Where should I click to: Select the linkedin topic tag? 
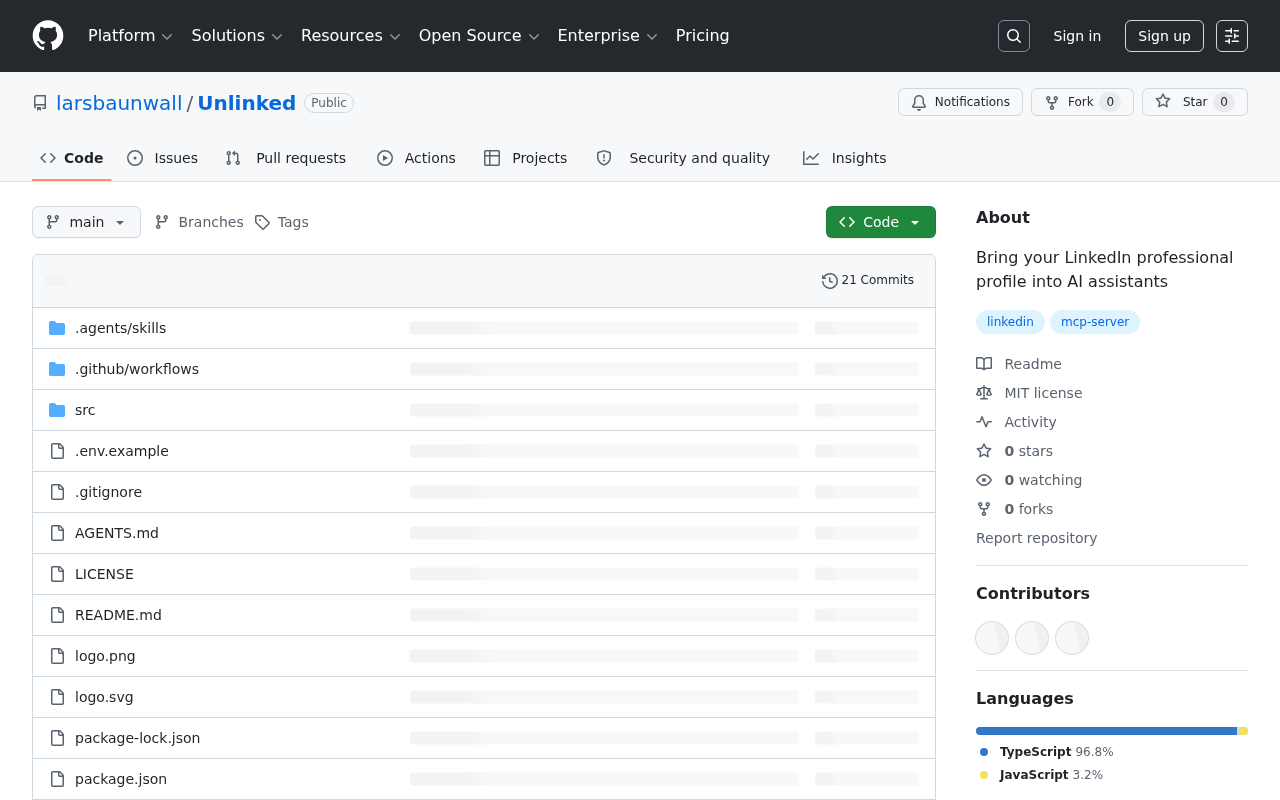(1010, 322)
